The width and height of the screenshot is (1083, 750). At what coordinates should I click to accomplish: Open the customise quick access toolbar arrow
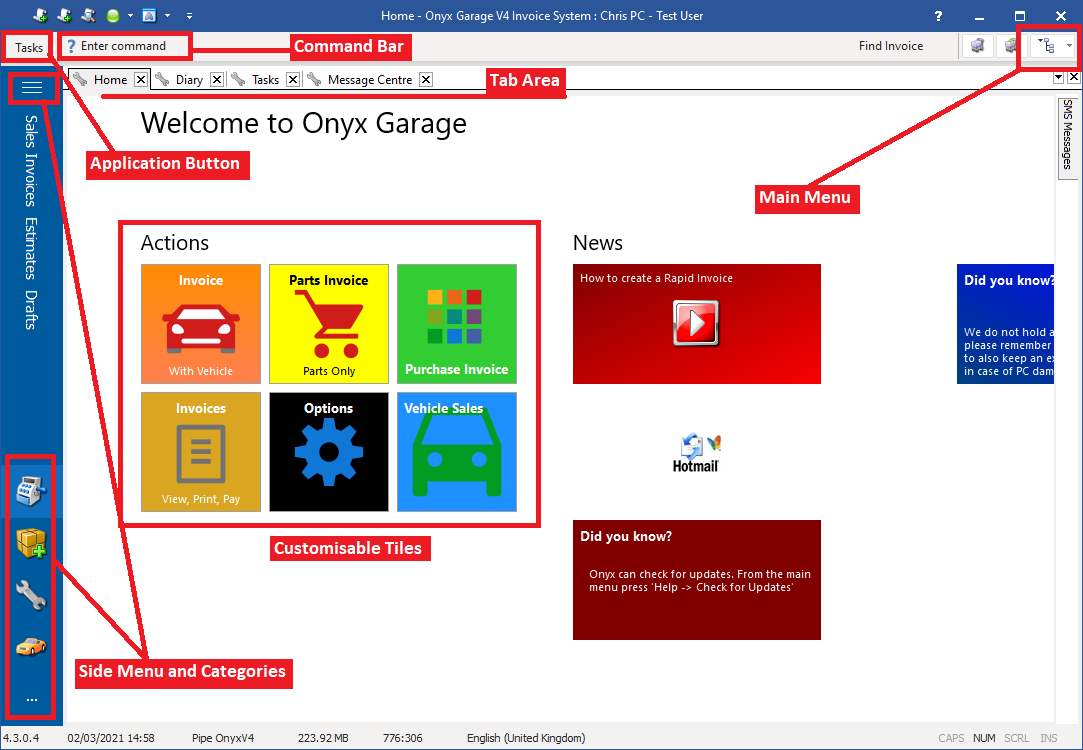click(x=189, y=15)
